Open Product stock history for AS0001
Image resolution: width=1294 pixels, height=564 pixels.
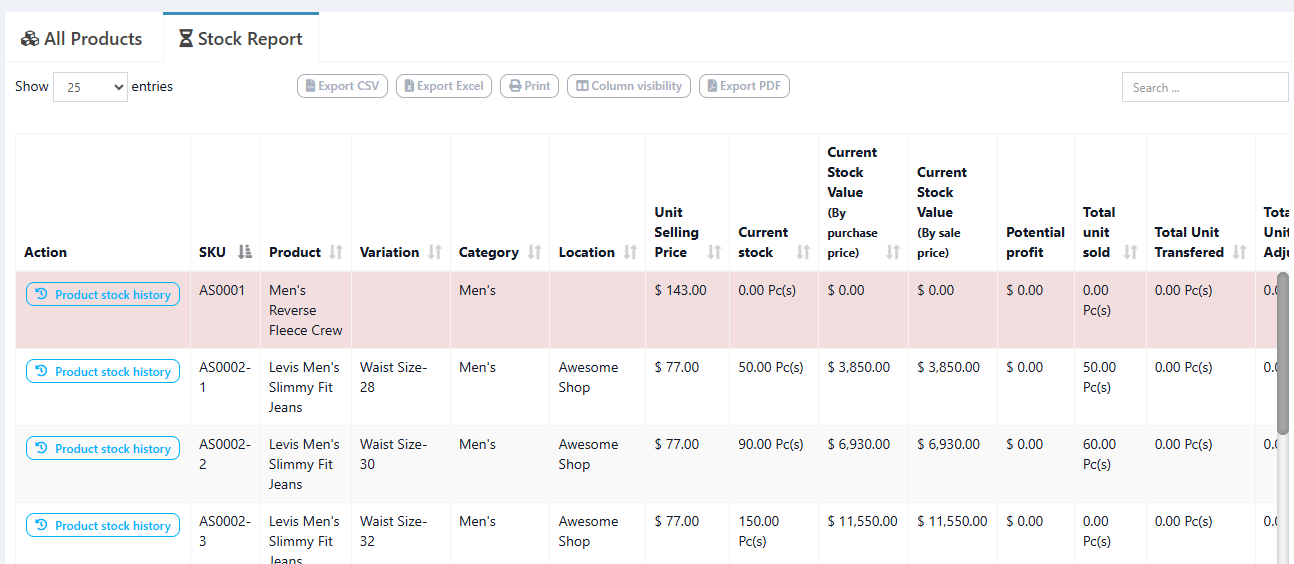tap(103, 294)
